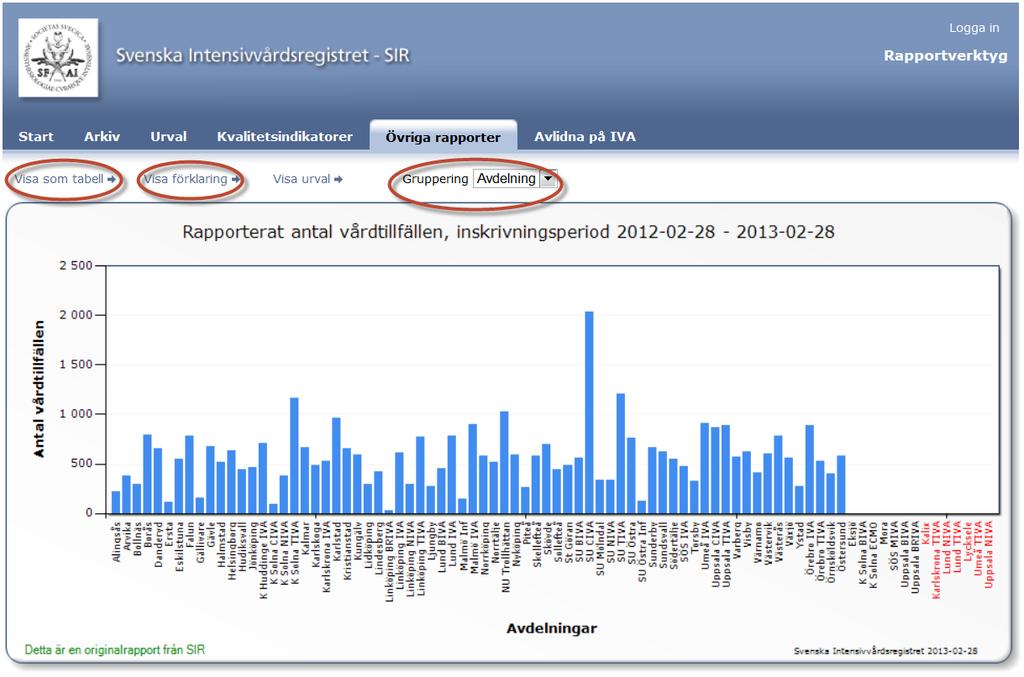Click the NU Trollhättan bar
The width and height of the screenshot is (1024, 677).
(x=504, y=462)
